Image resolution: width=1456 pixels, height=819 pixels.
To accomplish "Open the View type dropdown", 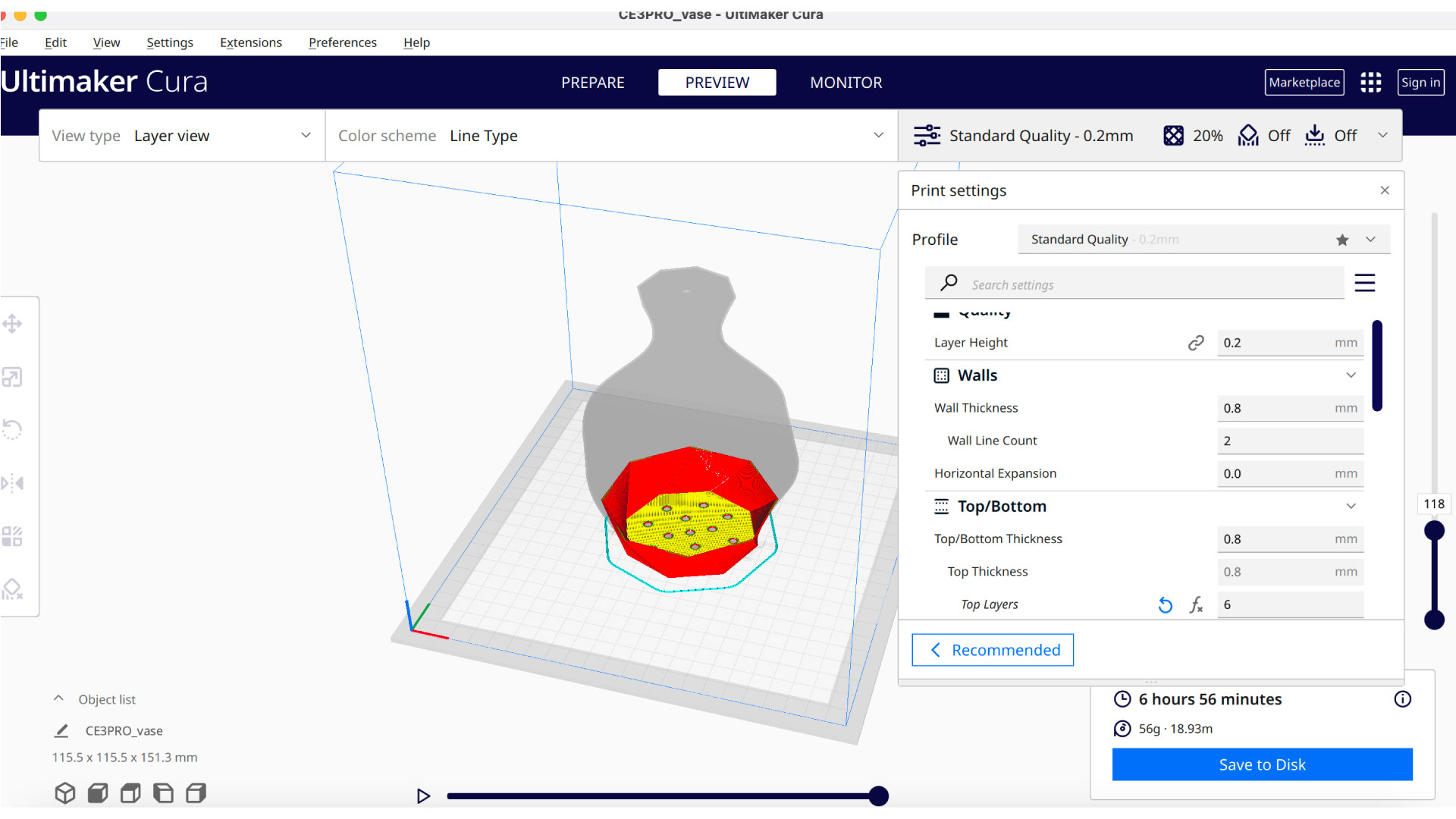I will pyautogui.click(x=182, y=136).
